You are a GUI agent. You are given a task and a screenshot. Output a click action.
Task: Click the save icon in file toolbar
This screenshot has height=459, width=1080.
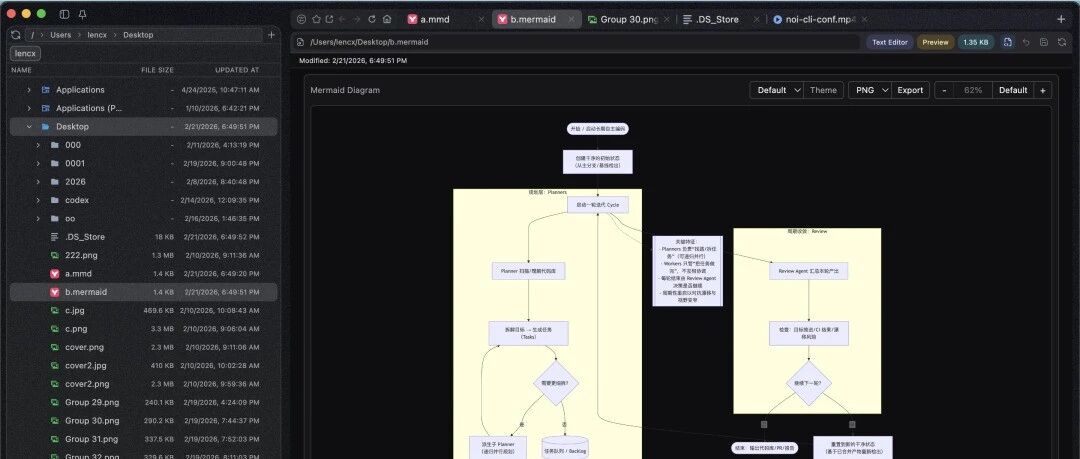1043,42
